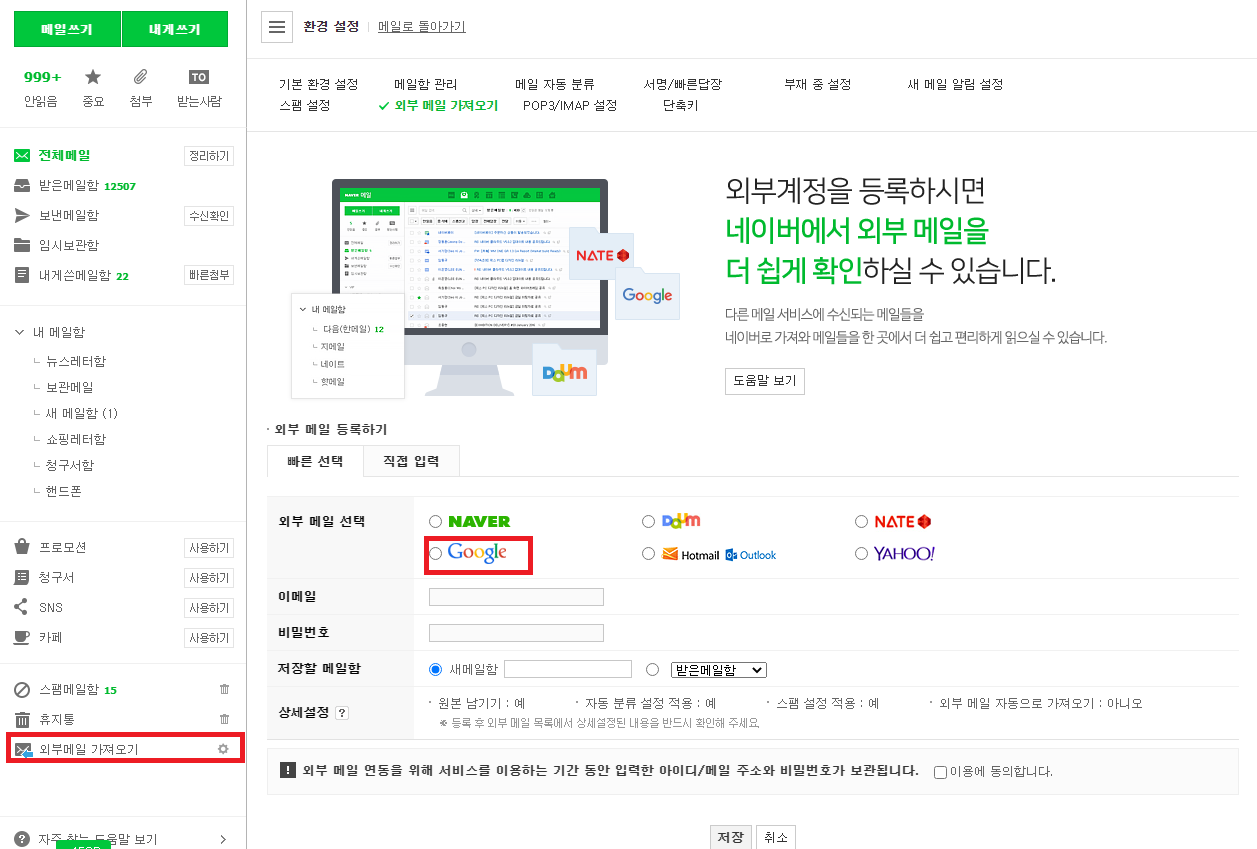Open 외부메일 가져오기 settings via the gear icon

pos(225,747)
